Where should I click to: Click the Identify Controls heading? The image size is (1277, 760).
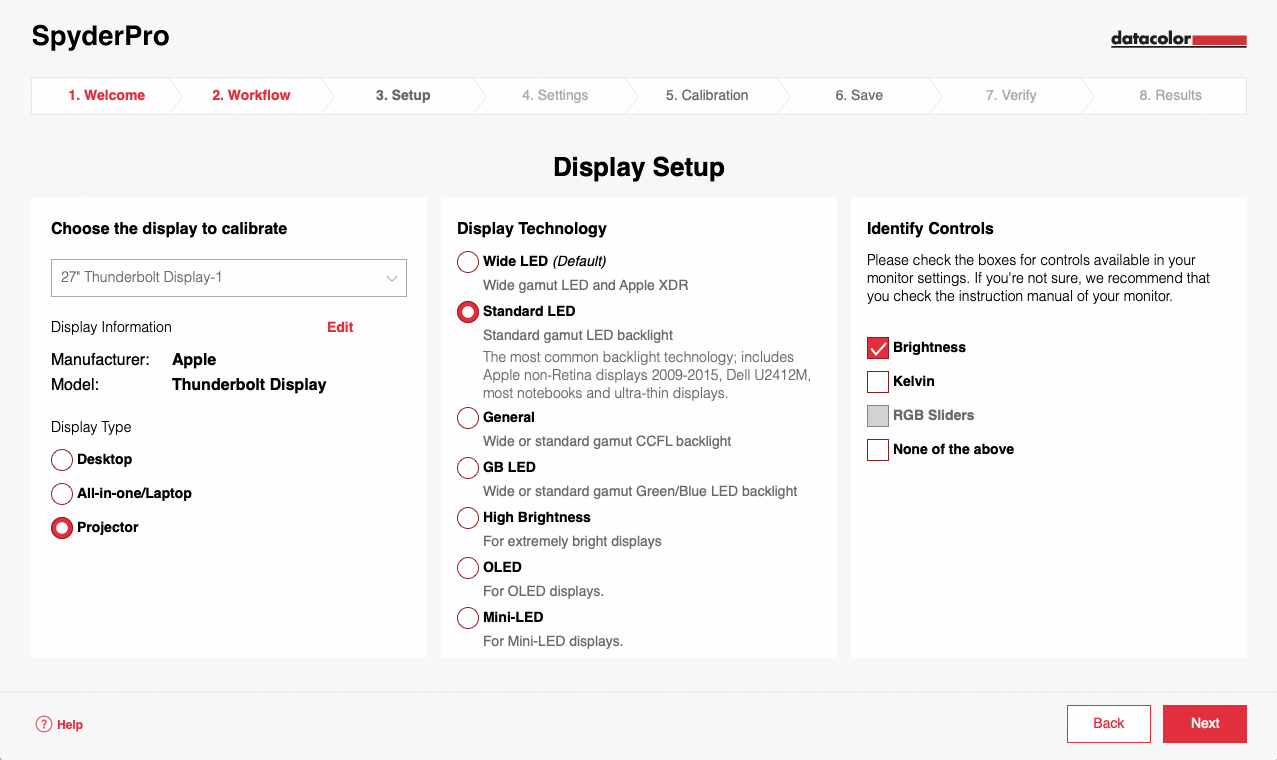tap(930, 229)
